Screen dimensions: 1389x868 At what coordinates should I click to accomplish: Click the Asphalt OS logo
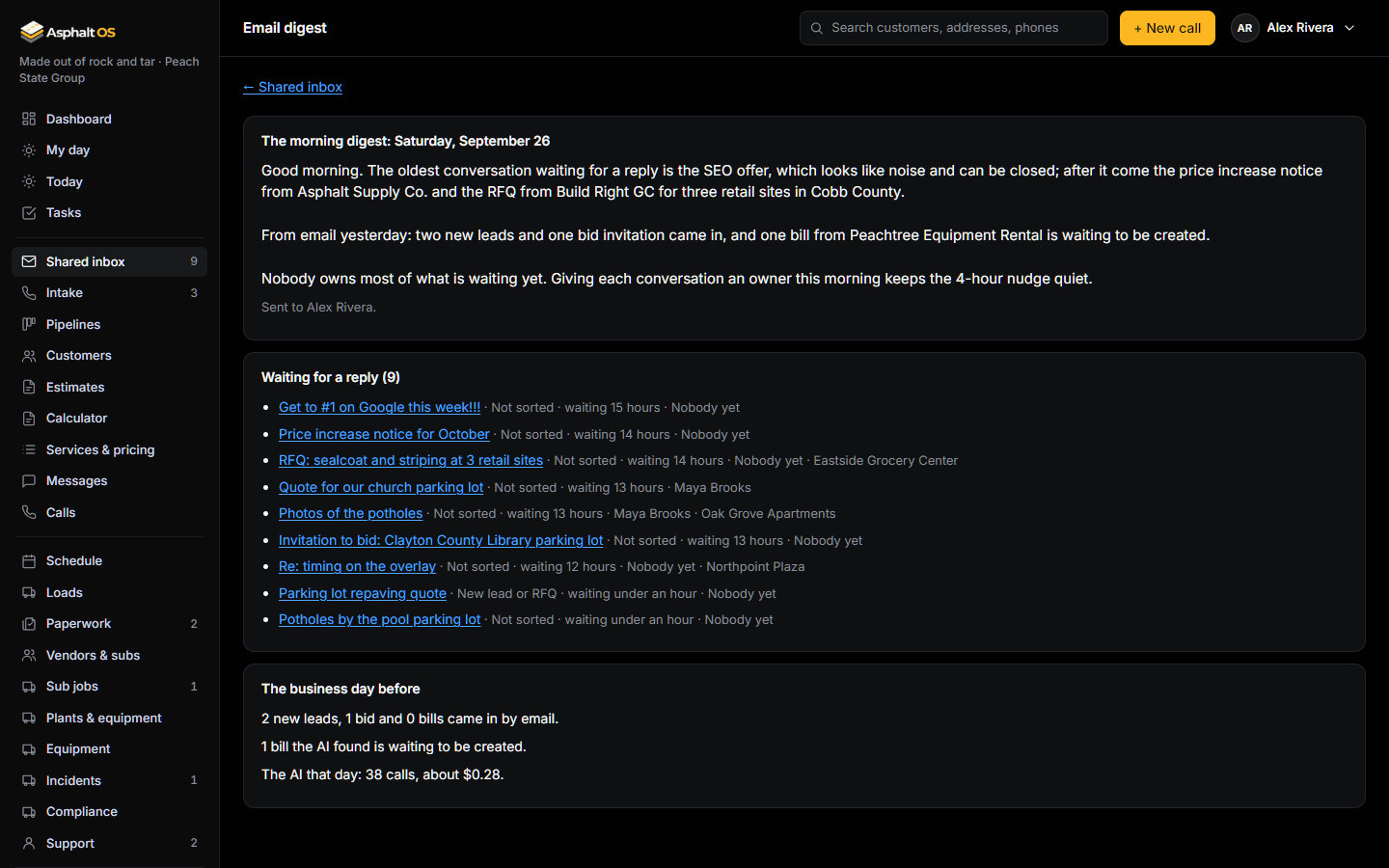tap(68, 32)
